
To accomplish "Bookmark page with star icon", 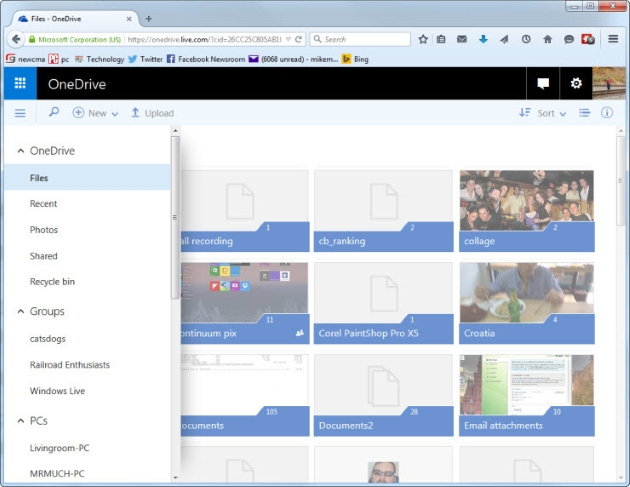I will pos(423,39).
